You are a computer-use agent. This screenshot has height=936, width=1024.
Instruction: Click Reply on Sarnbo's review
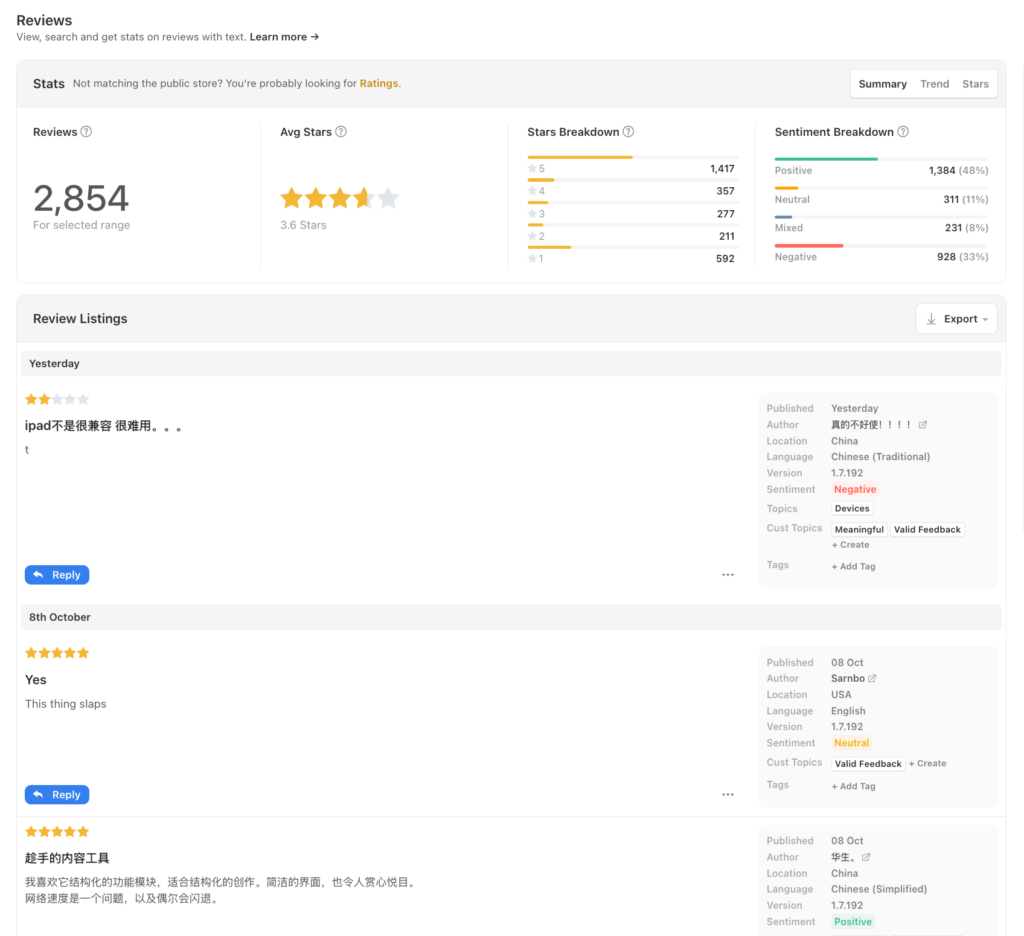pos(56,794)
